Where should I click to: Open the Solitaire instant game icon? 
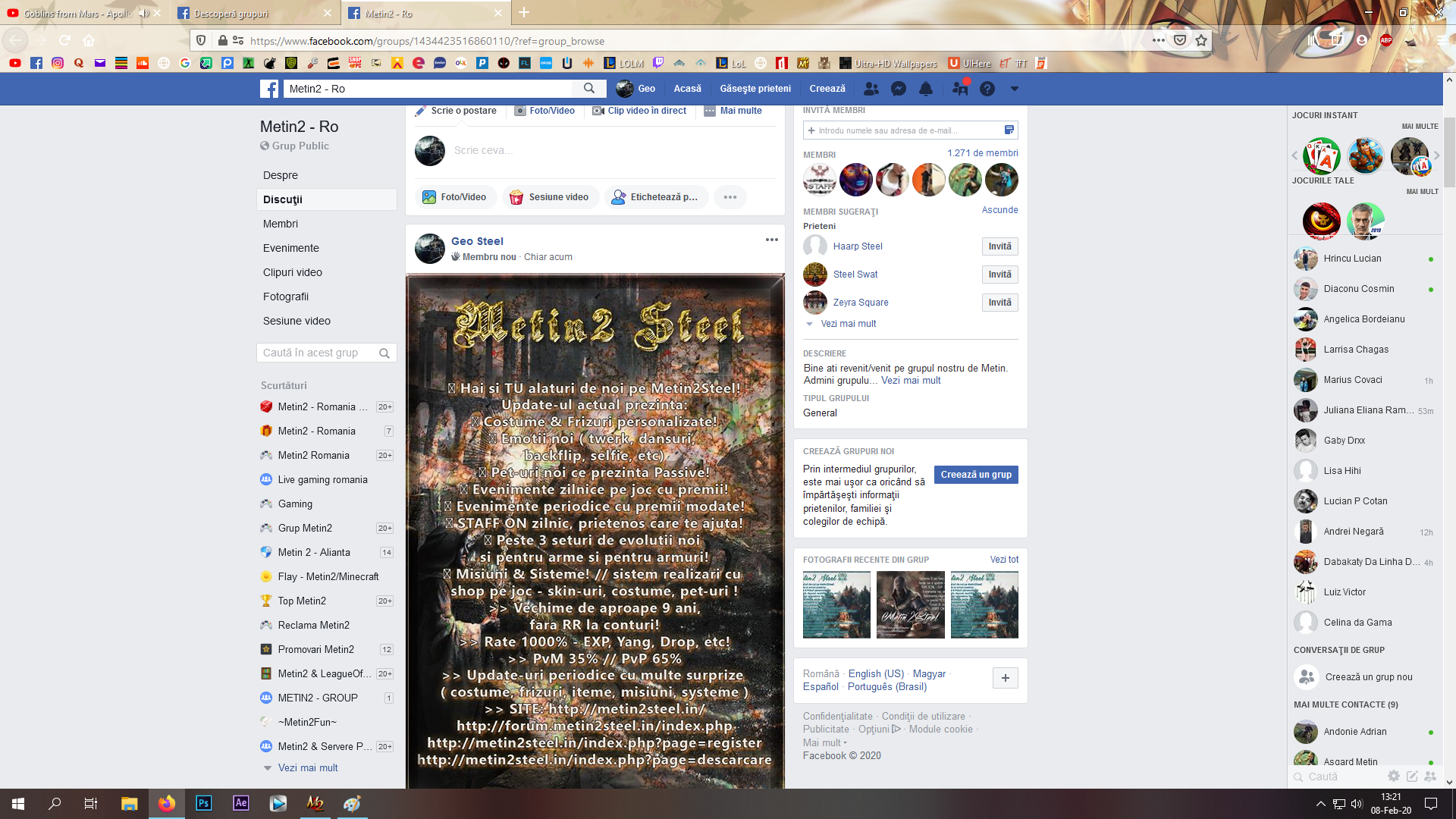pos(1322,155)
